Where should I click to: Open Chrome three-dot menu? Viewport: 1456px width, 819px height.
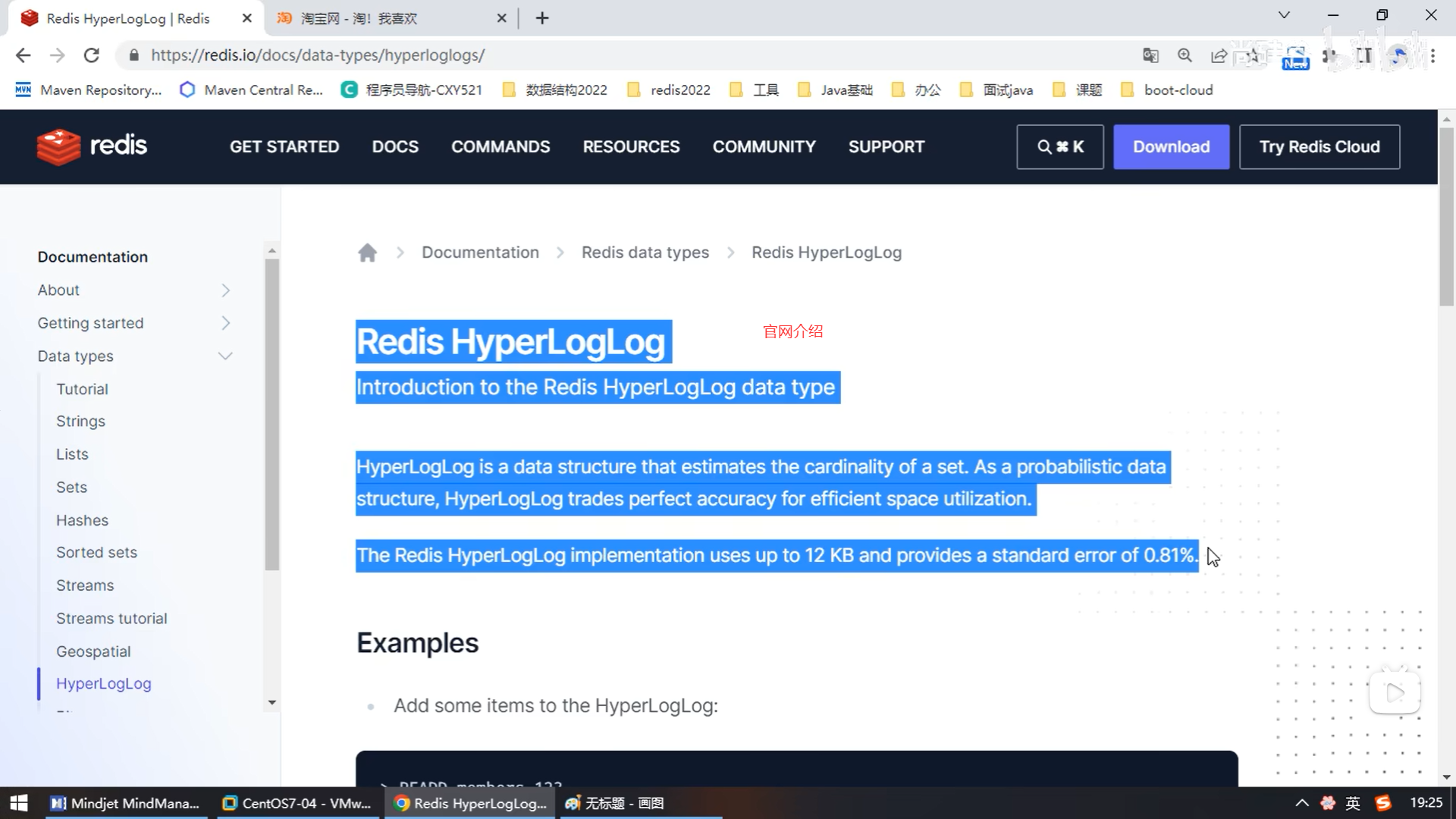pos(1432,55)
